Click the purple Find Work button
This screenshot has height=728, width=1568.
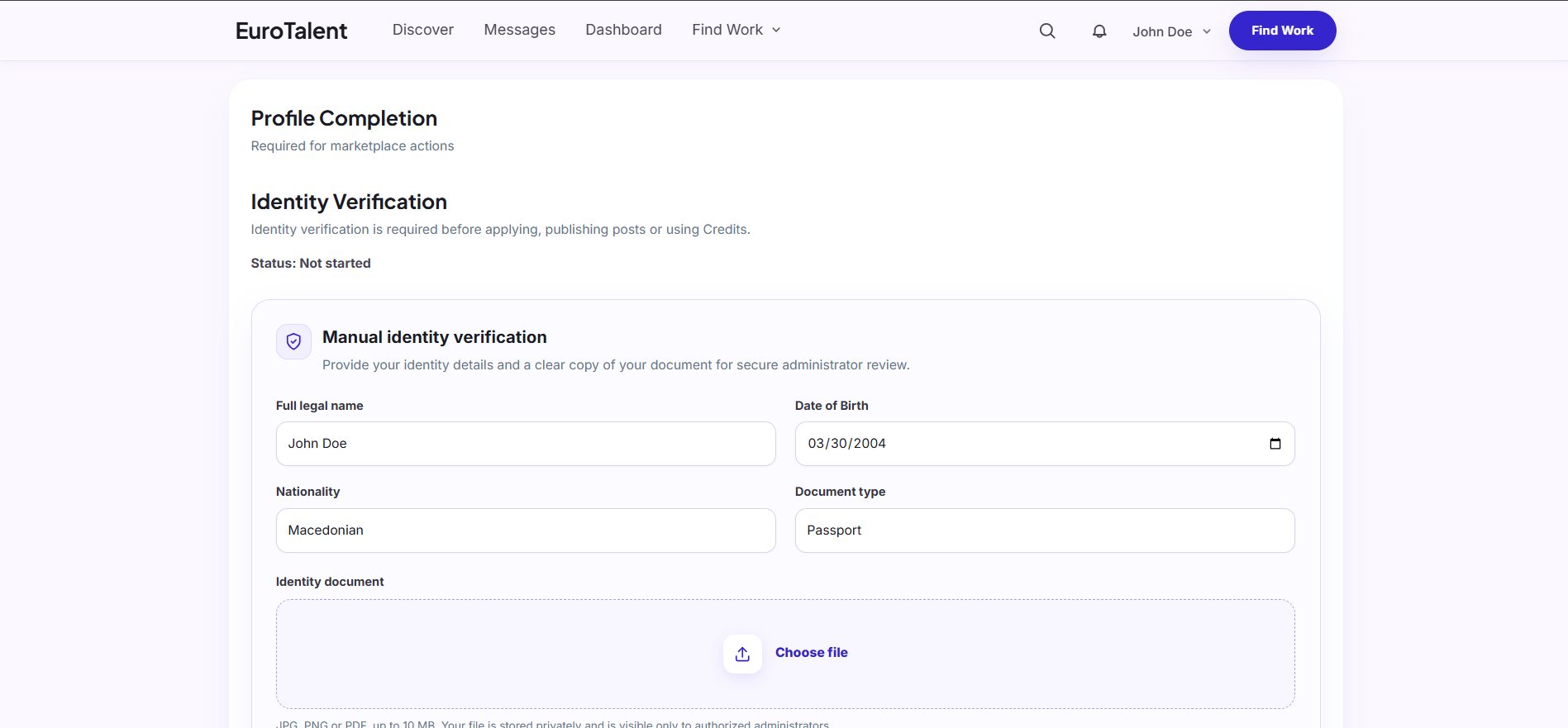click(x=1283, y=31)
